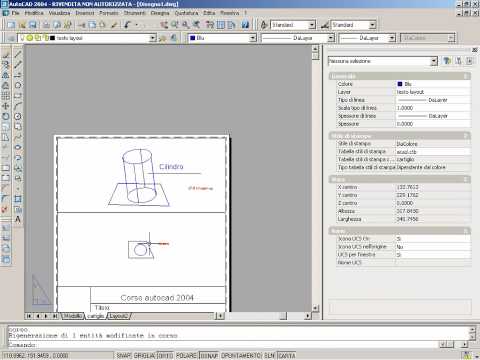Click the Plot (print) toolbar icon
Viewport: 480px width, 360px height.
pos(46,25)
